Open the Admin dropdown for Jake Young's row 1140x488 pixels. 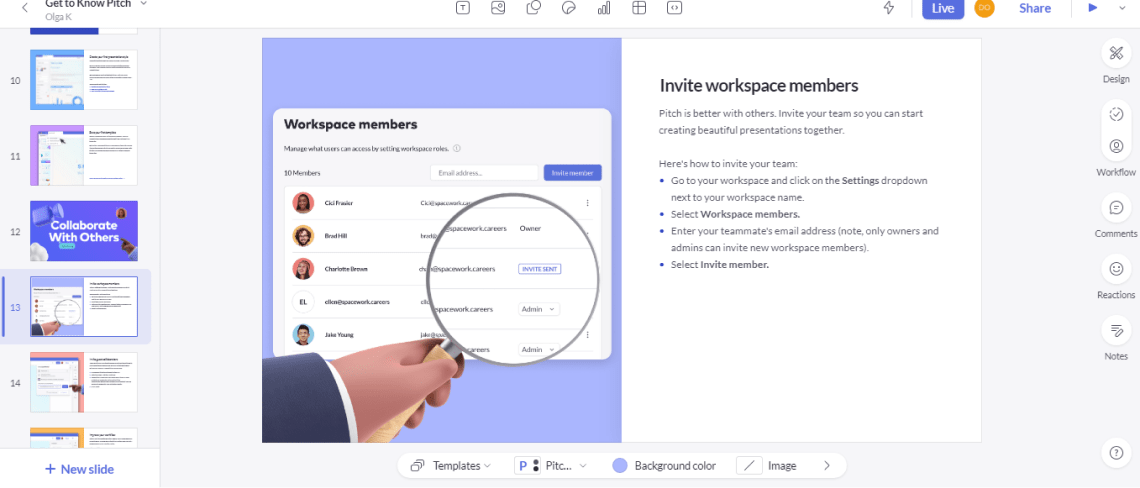(x=539, y=350)
